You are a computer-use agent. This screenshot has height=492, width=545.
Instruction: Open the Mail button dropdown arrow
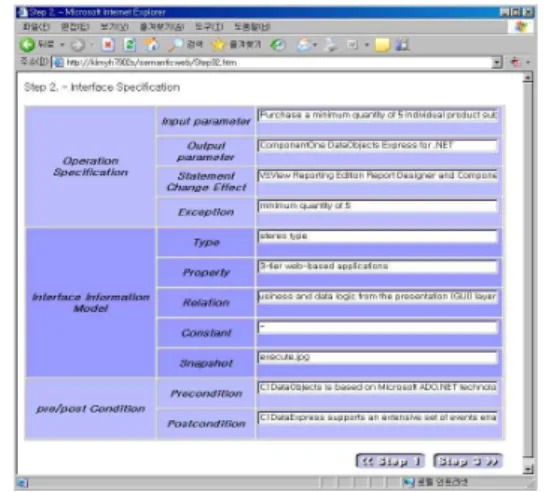(315, 45)
